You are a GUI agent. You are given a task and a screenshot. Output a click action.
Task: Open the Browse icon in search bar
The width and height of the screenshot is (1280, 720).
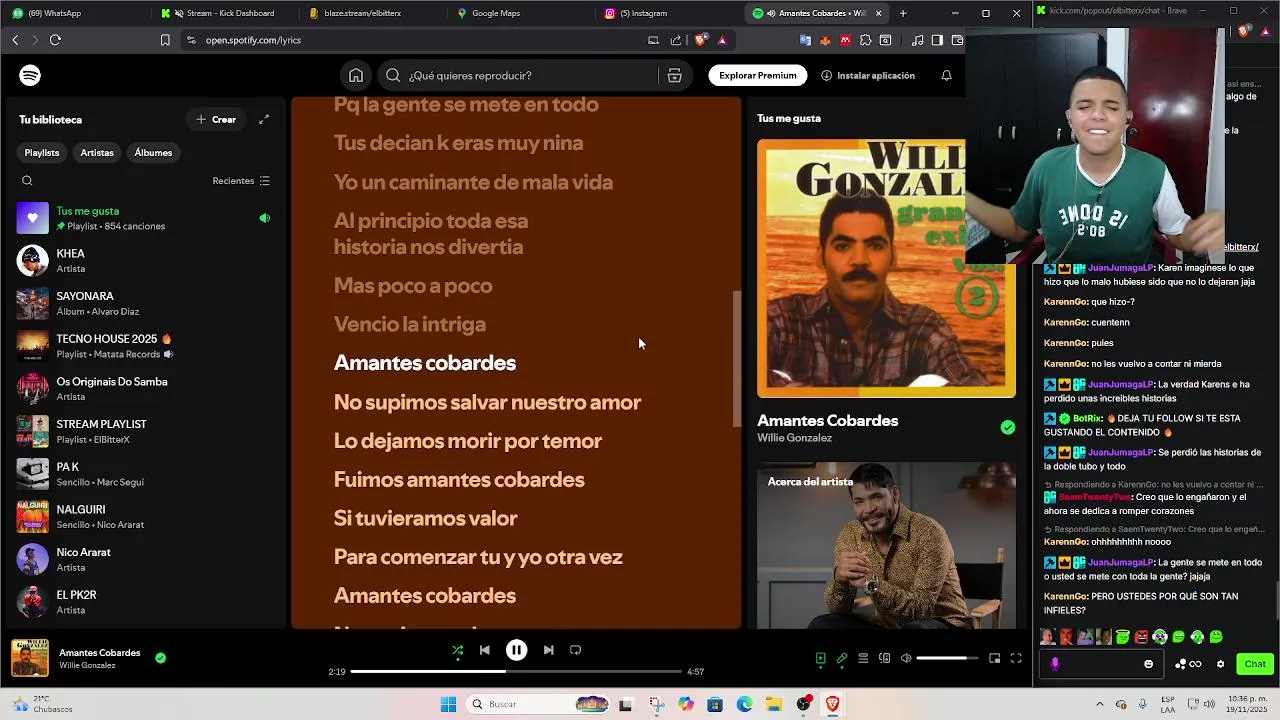coord(674,76)
